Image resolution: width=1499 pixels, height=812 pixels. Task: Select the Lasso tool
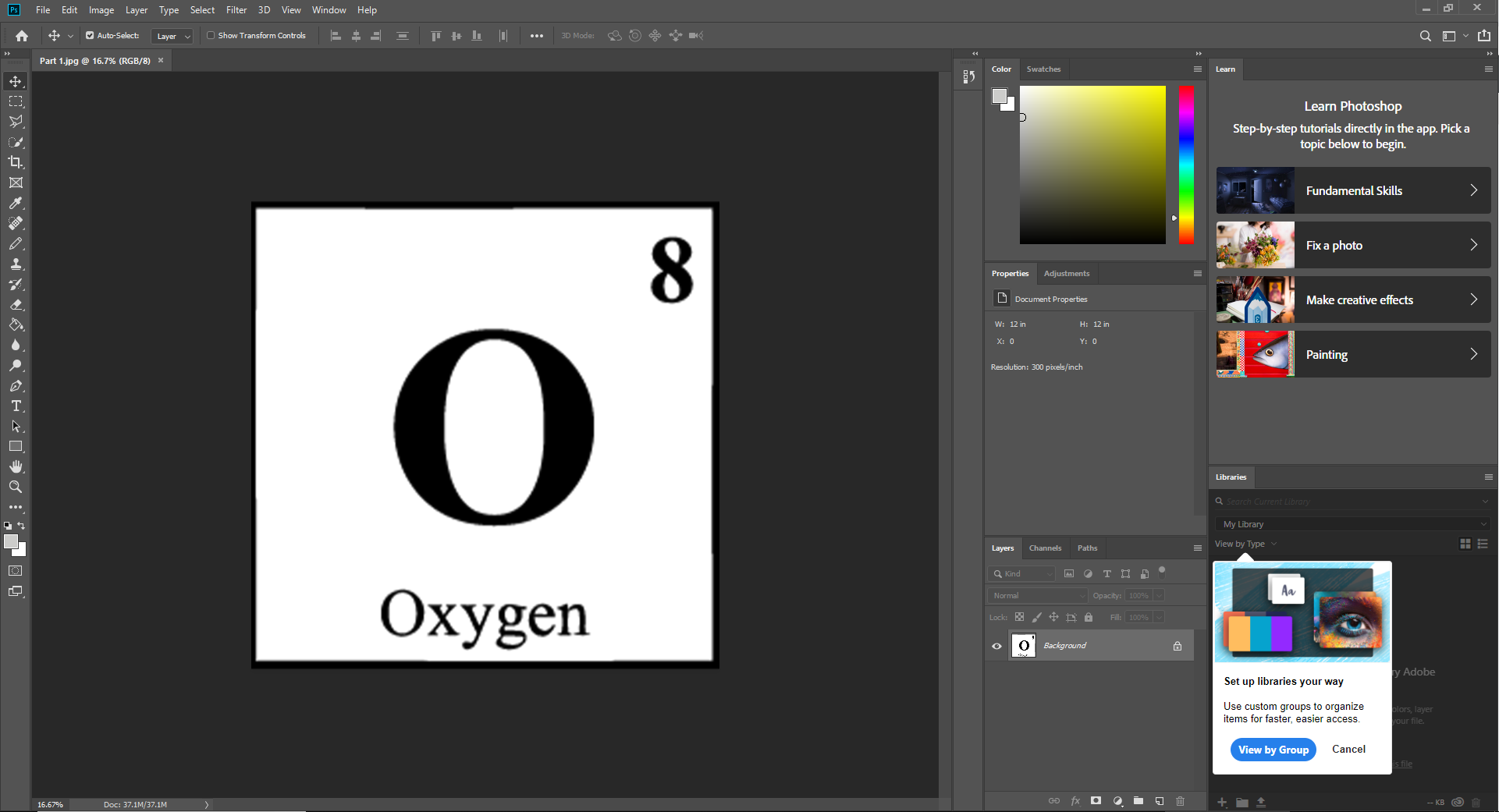tap(16, 122)
